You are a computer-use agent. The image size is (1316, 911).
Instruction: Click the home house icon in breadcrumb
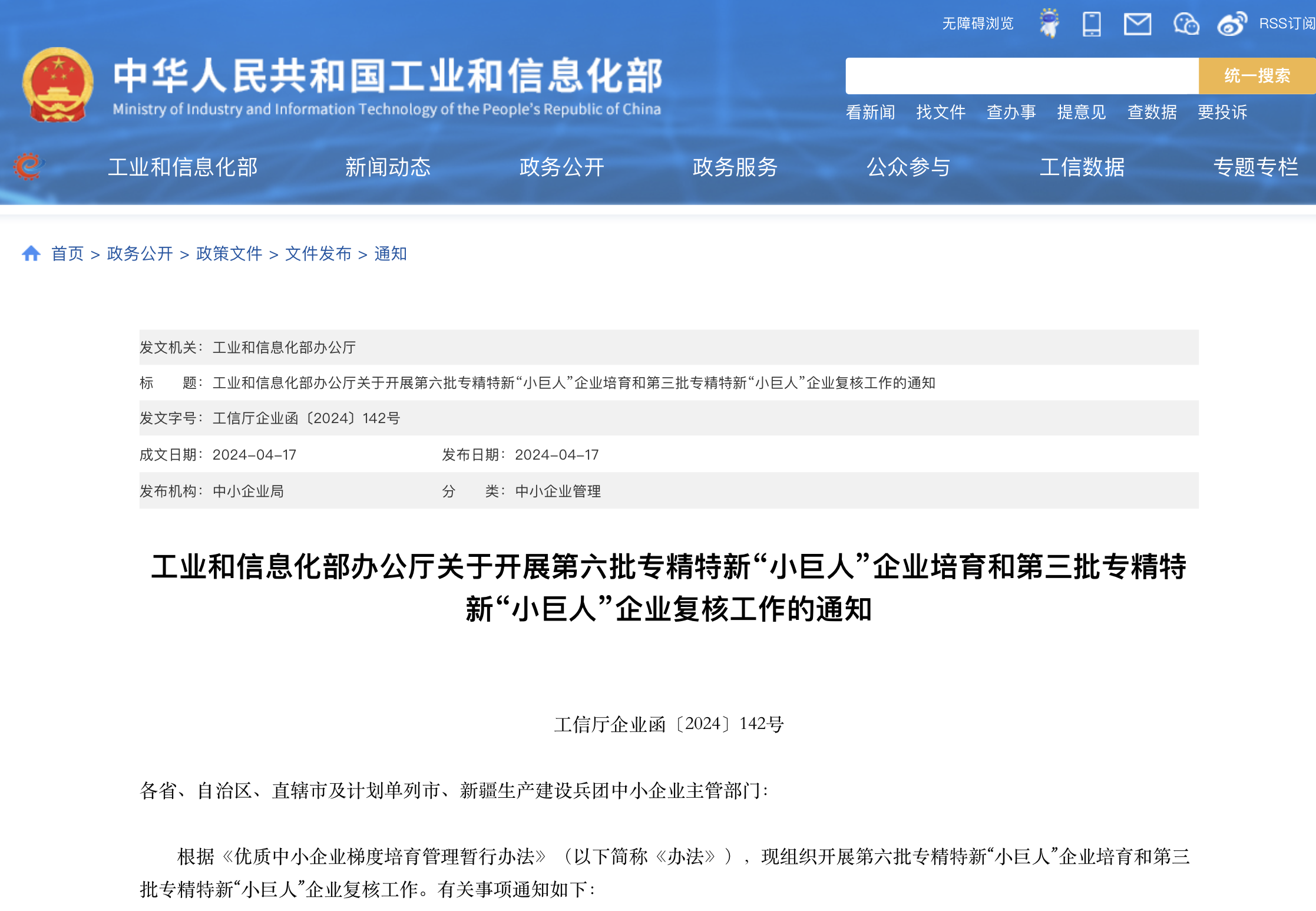point(31,253)
